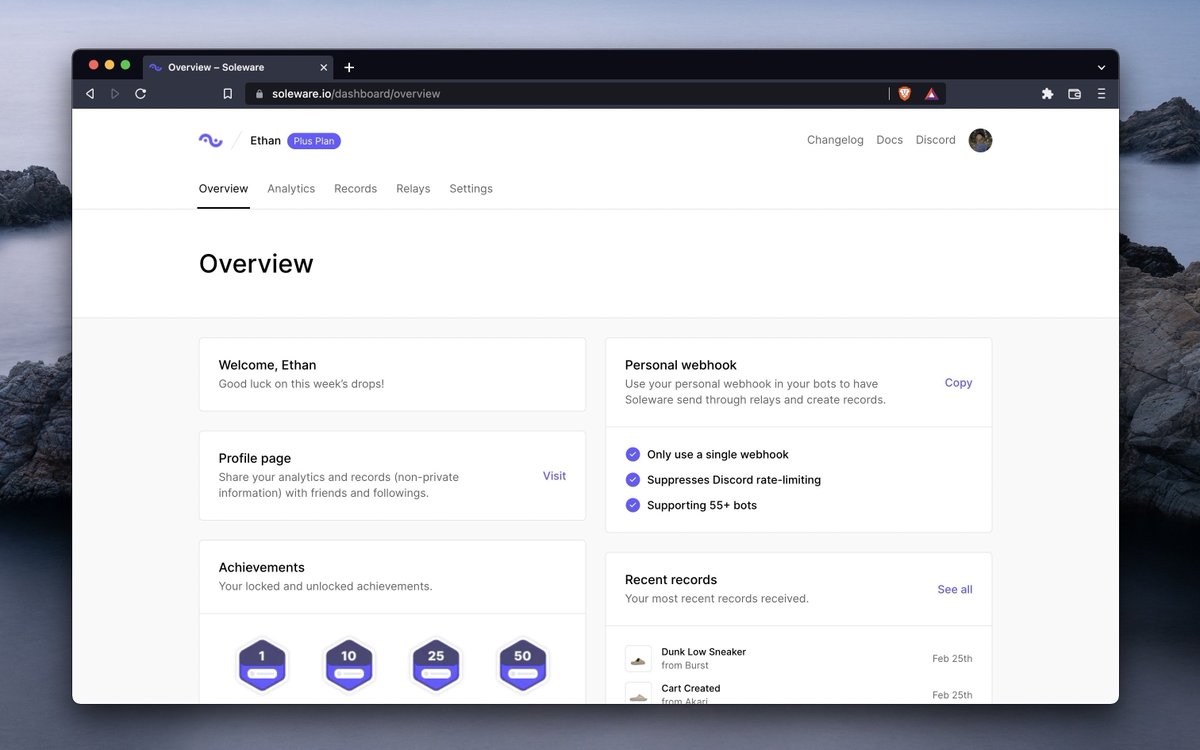Expand the tab search chevron
This screenshot has width=1200, height=750.
(1101, 67)
